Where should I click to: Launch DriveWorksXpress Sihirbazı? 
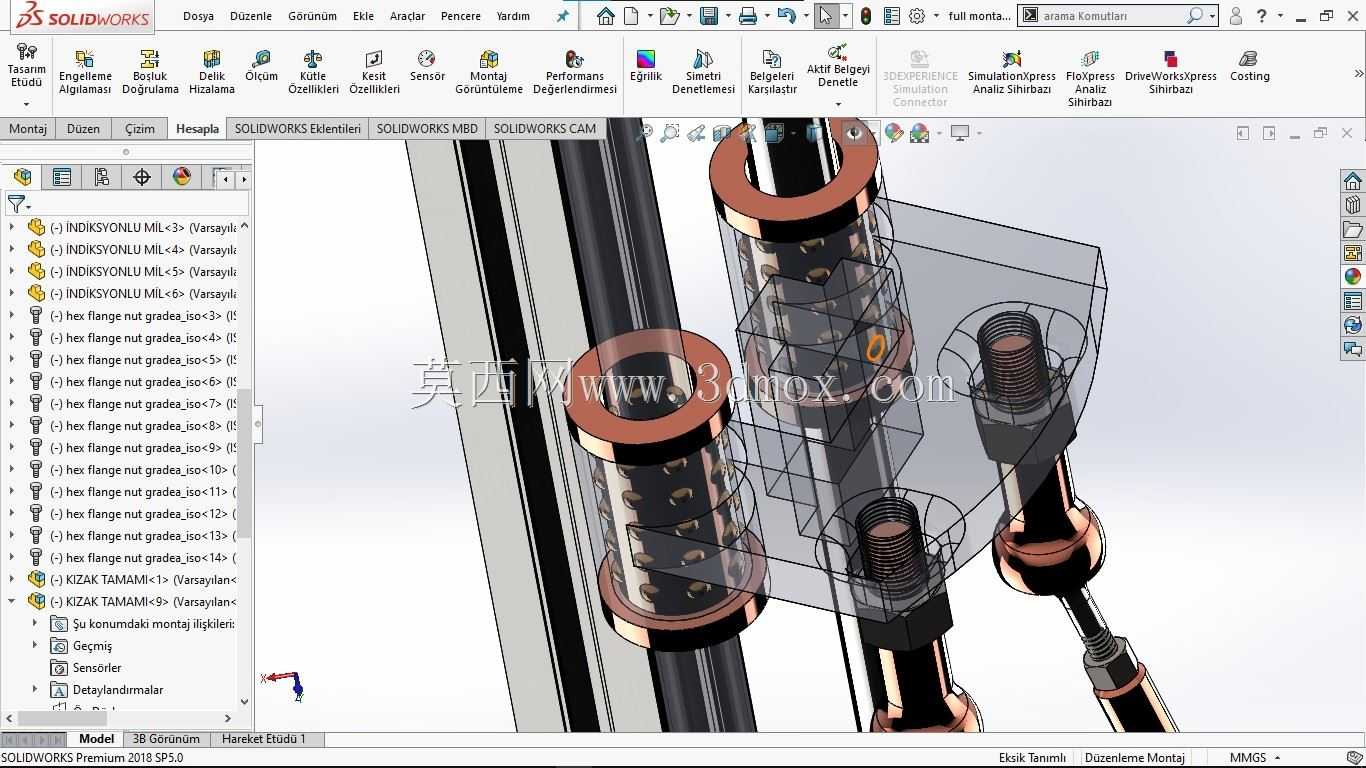pos(1171,72)
